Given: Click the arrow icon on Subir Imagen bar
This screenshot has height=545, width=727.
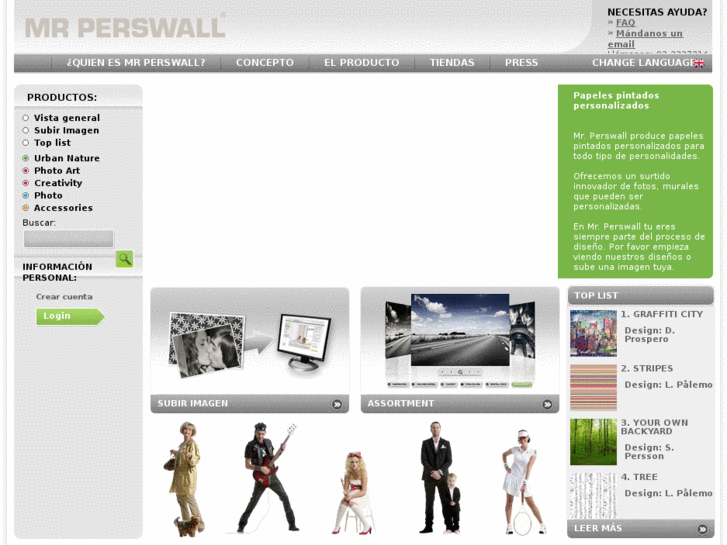Looking at the screenshot, I should pos(337,404).
